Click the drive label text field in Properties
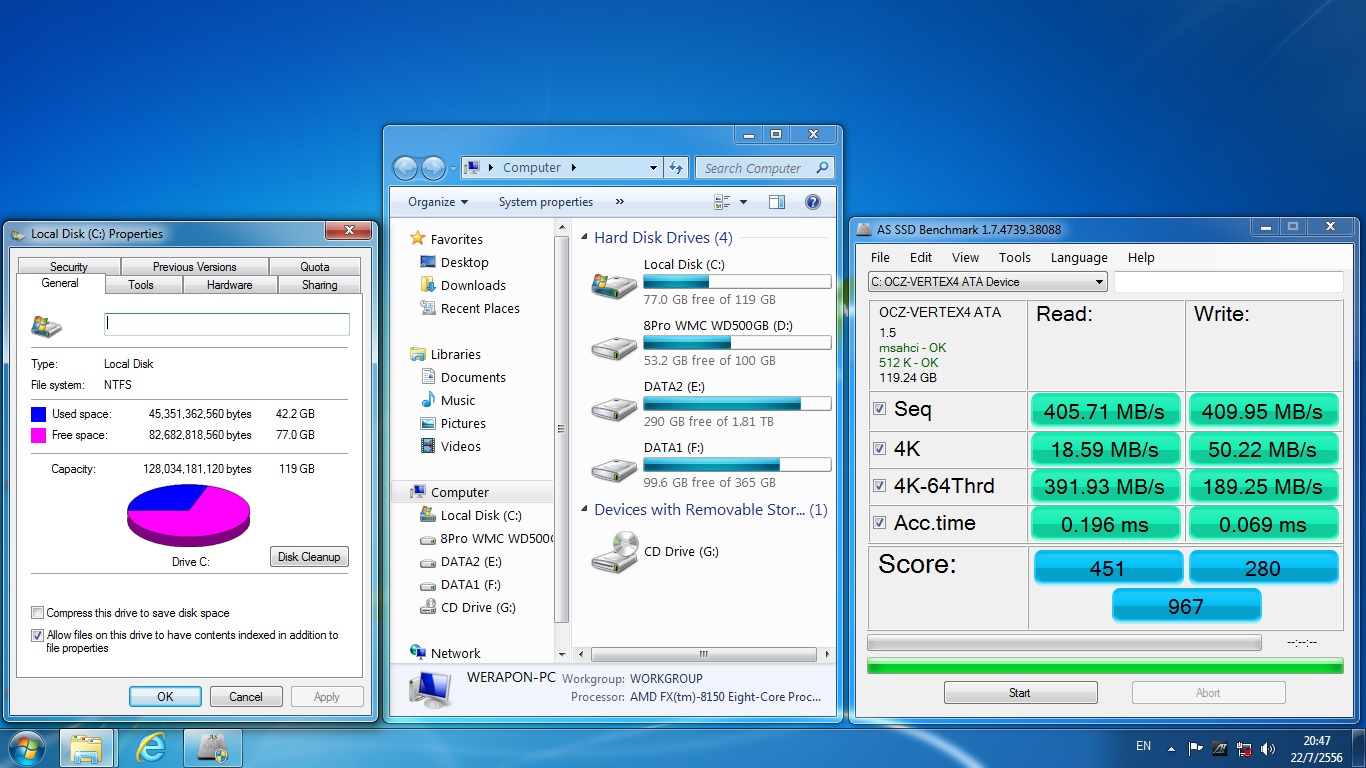1366x768 pixels. click(x=227, y=324)
